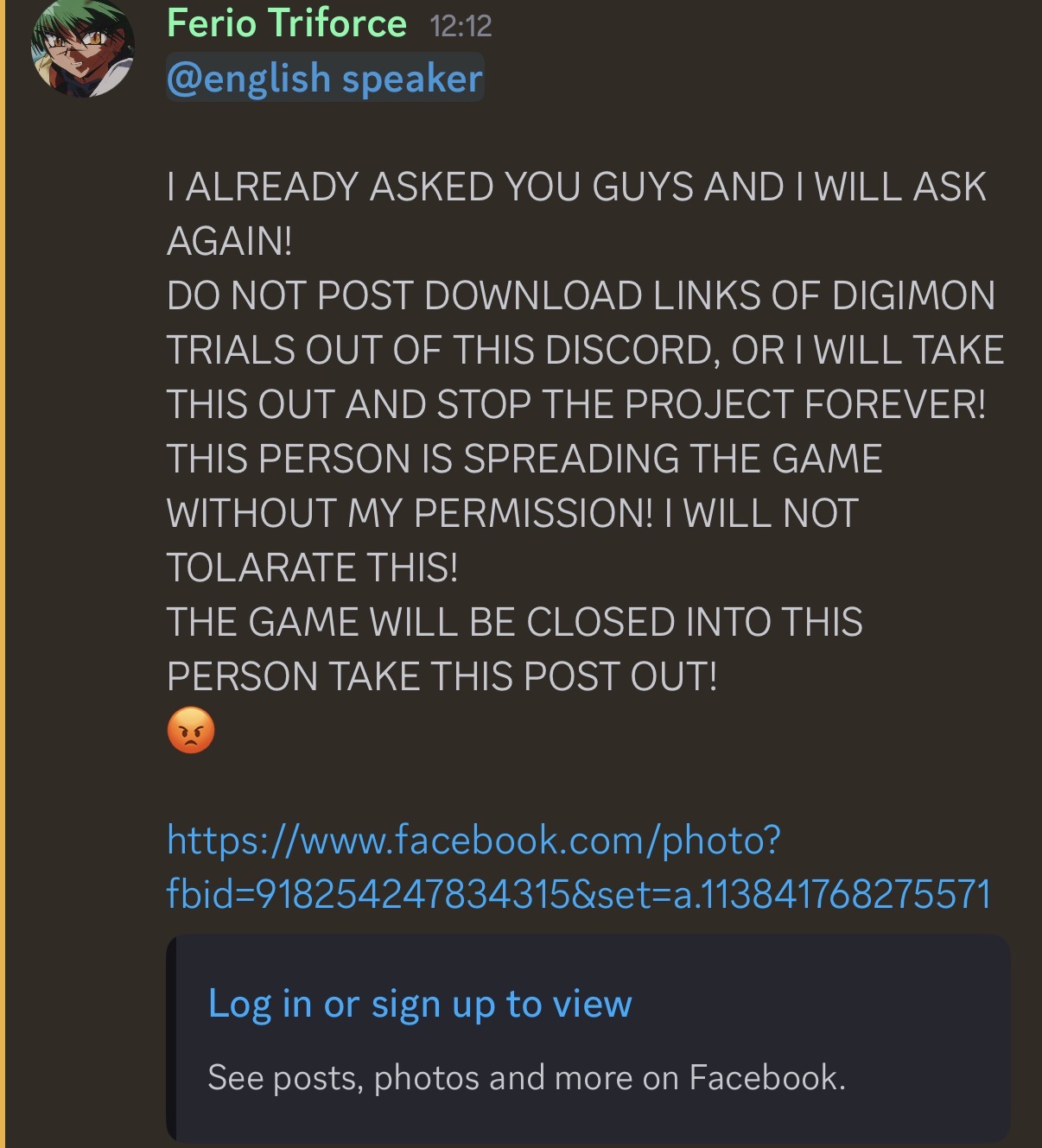Click the "TRIALS OUT OF THIS DISCORD" line

point(585,350)
